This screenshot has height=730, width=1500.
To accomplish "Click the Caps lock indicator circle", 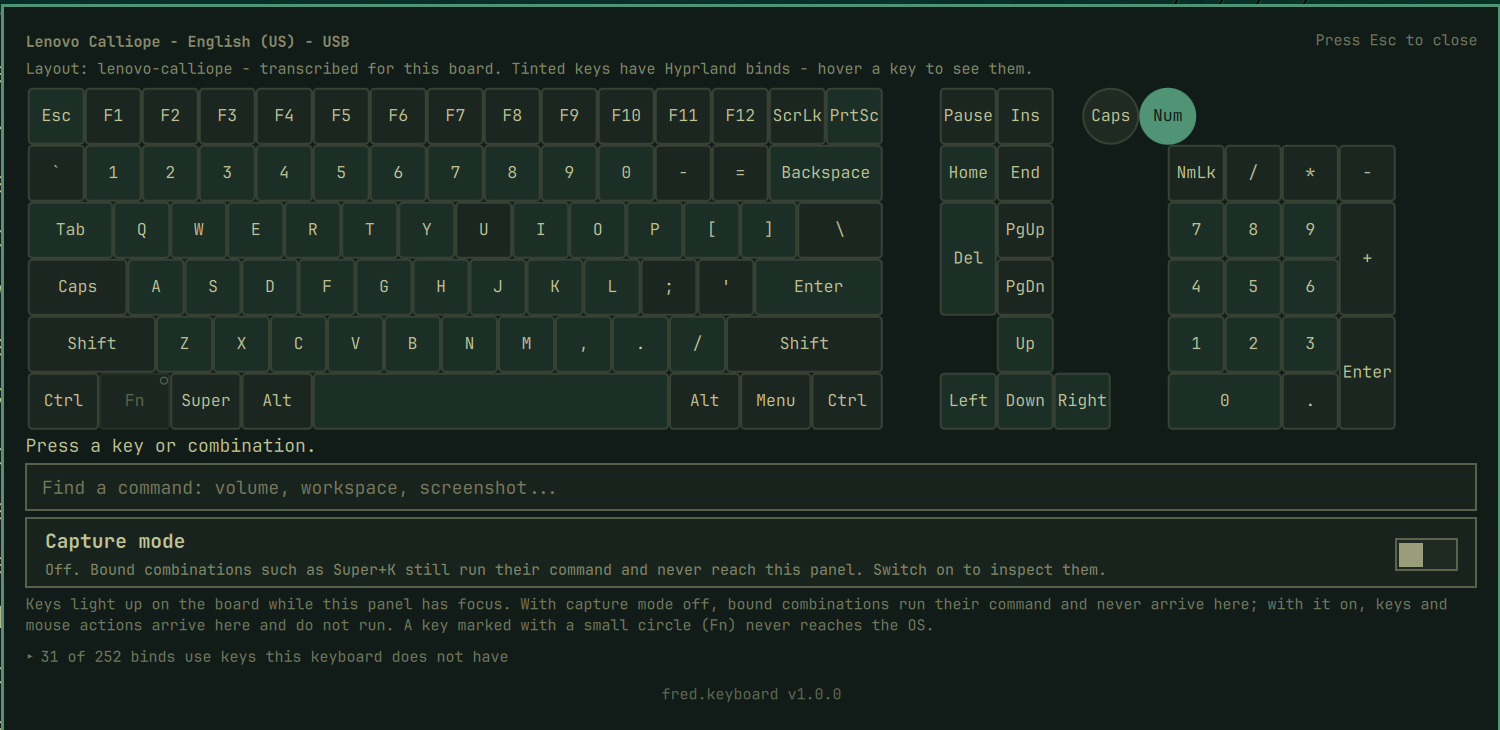I will [x=1110, y=116].
